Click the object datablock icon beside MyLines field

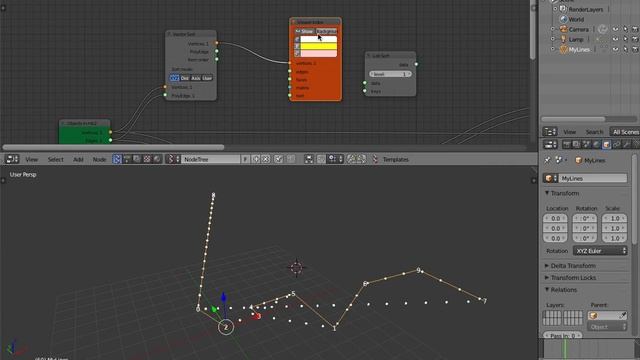[x=550, y=178]
